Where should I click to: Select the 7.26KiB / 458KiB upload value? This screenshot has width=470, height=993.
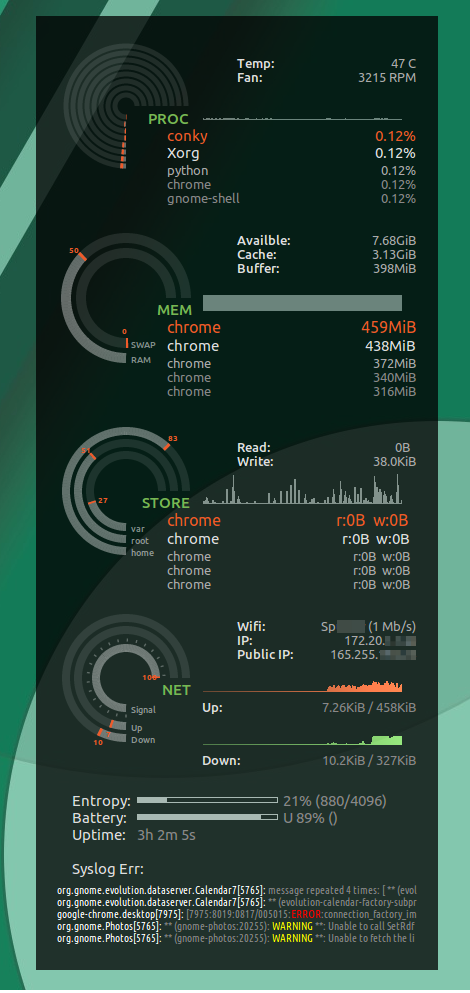pyautogui.click(x=369, y=707)
